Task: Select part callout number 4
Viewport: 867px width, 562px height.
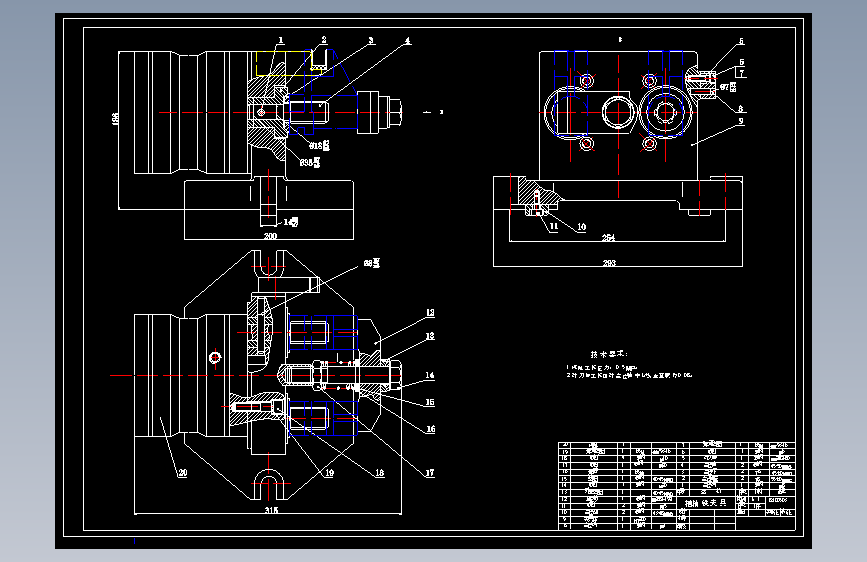Action: click(408, 41)
